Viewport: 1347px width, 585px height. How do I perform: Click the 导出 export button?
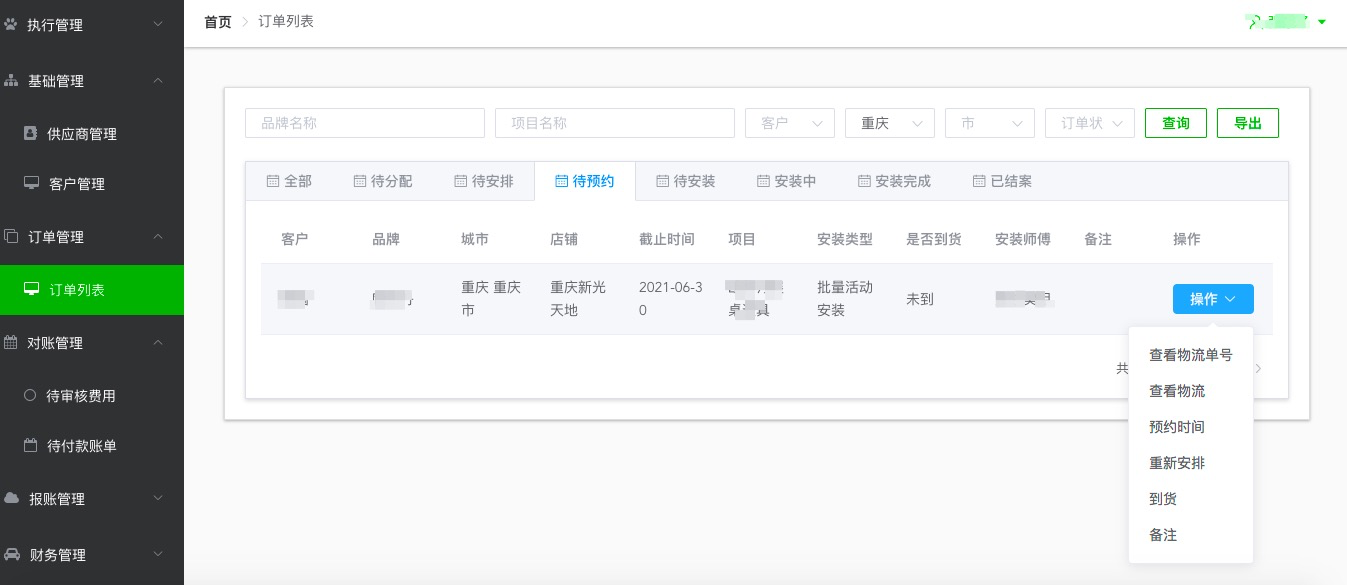point(1248,123)
